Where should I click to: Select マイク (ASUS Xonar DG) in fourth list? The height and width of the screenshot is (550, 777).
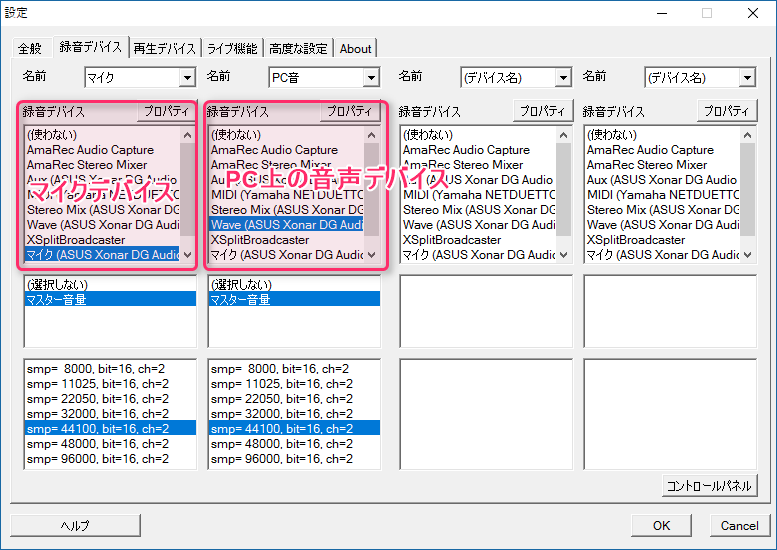point(663,255)
